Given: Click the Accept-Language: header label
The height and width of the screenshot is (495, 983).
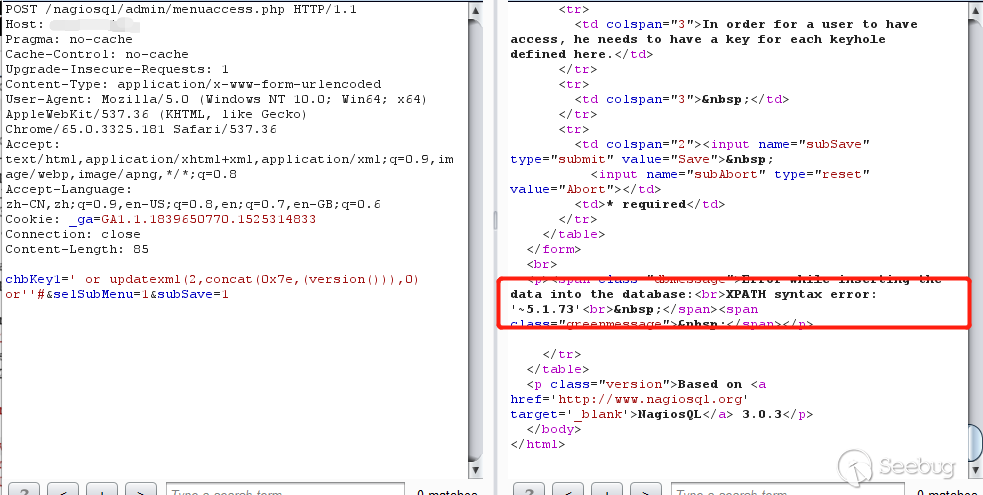Looking at the screenshot, I should (69, 189).
